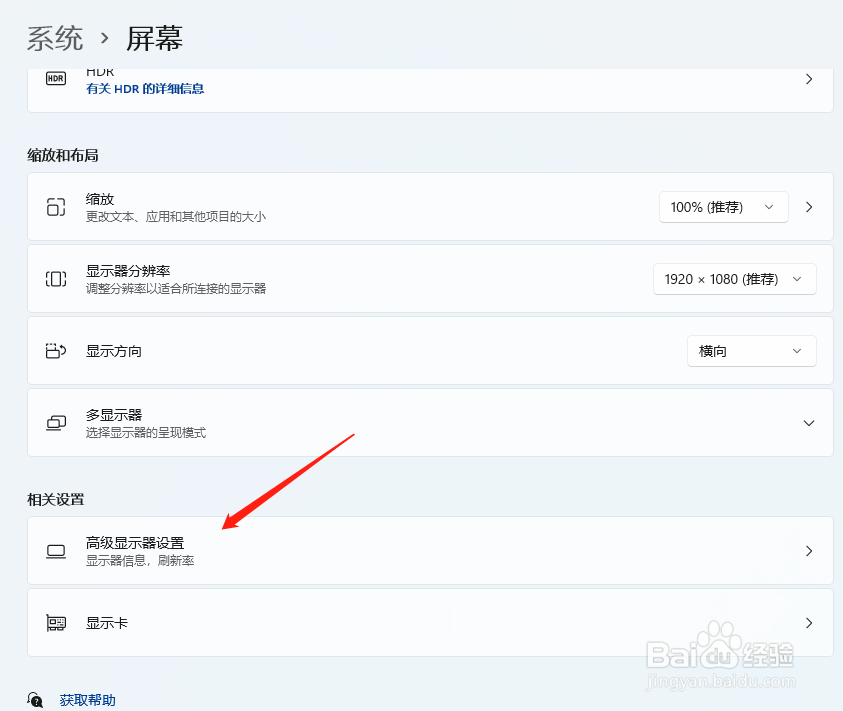Expand the 多显示器 section
The height and width of the screenshot is (711, 843).
(809, 422)
